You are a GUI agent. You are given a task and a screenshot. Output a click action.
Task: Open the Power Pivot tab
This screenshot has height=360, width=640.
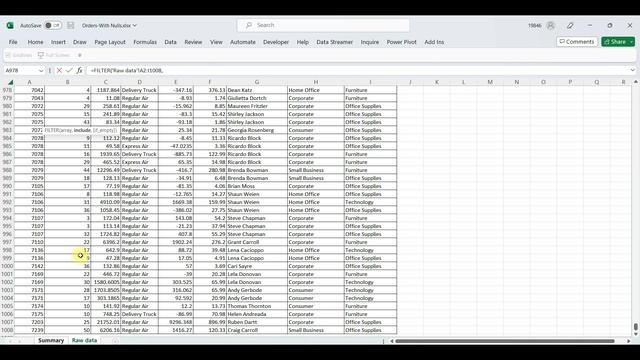(x=402, y=42)
